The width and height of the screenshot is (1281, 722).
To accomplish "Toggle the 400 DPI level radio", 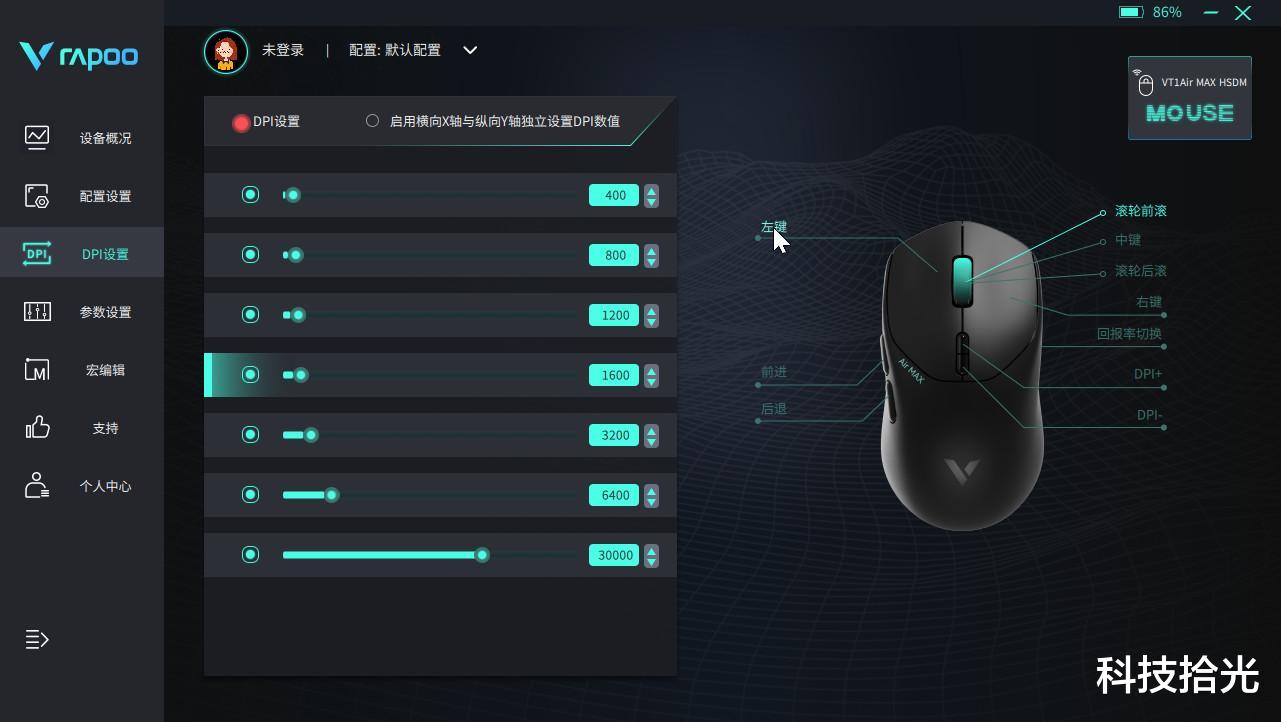I will pos(251,195).
